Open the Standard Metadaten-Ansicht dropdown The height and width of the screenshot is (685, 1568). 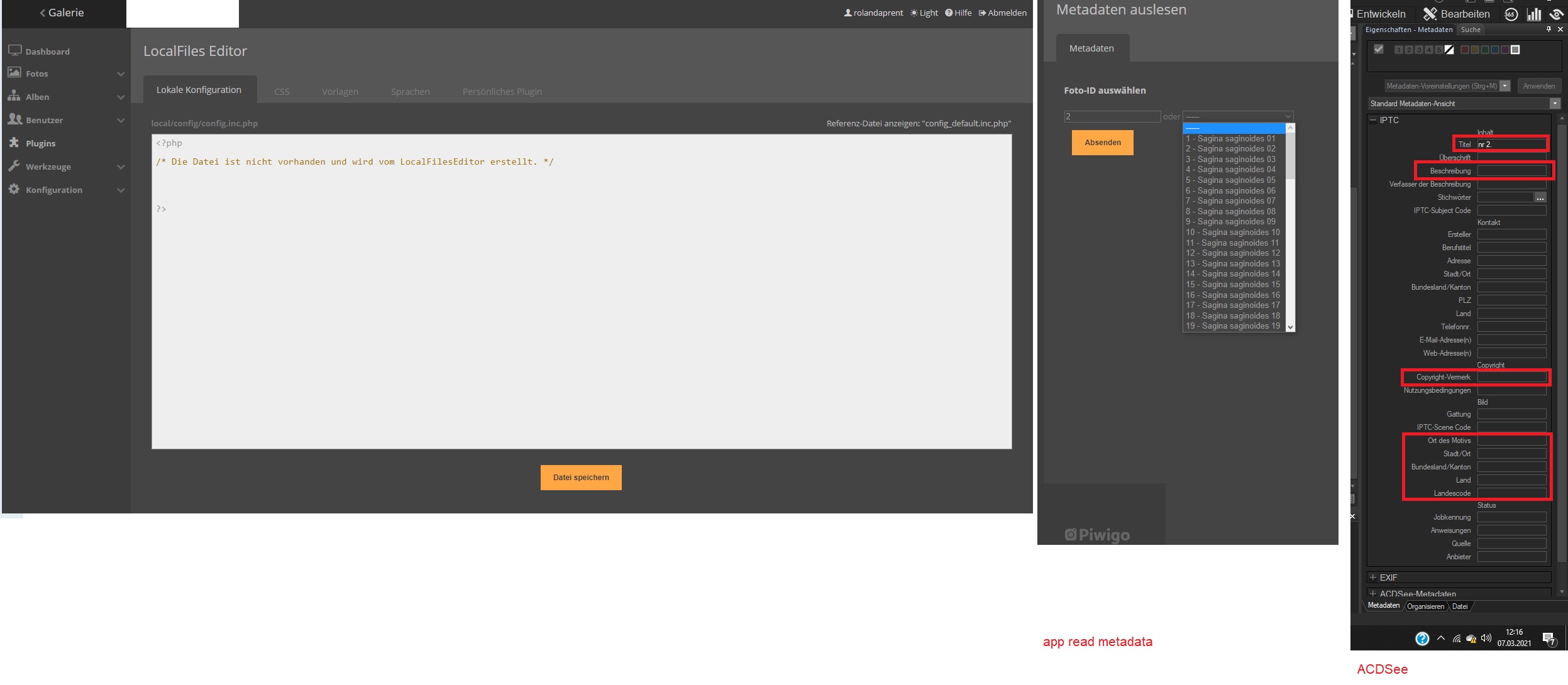click(1555, 104)
